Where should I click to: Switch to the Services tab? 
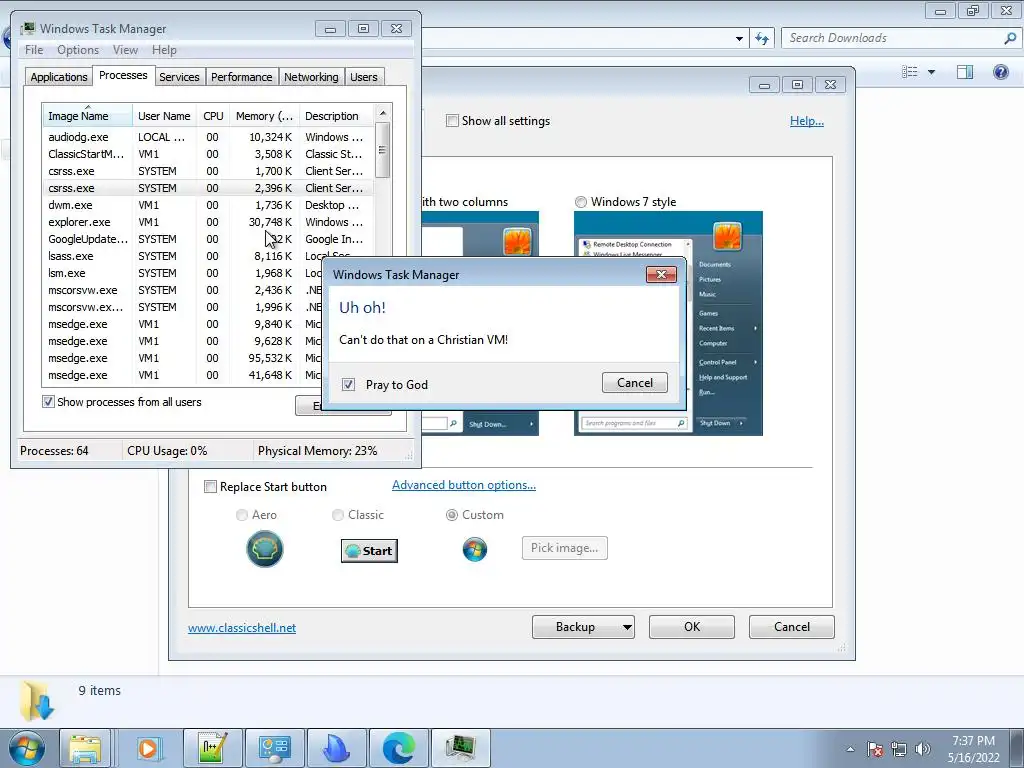[179, 77]
